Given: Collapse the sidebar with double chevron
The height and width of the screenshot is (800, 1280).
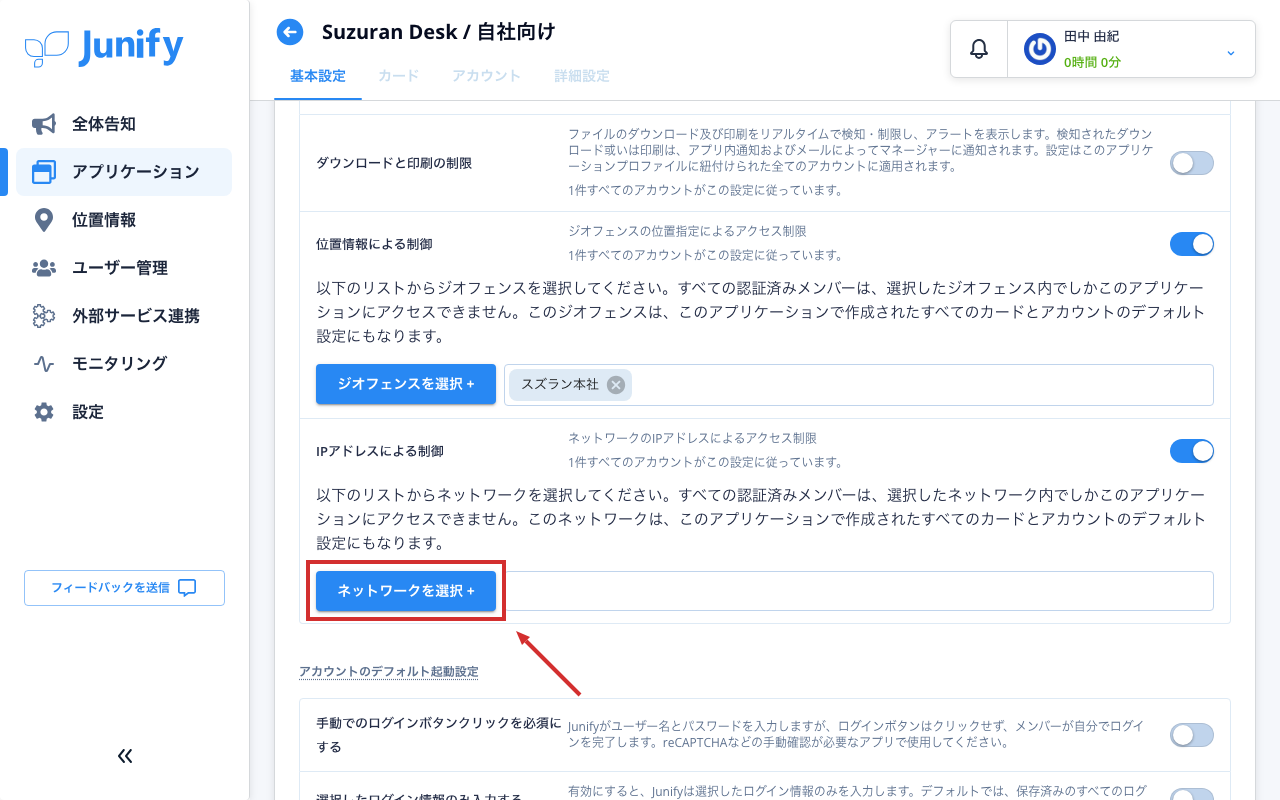Looking at the screenshot, I should click(125, 756).
